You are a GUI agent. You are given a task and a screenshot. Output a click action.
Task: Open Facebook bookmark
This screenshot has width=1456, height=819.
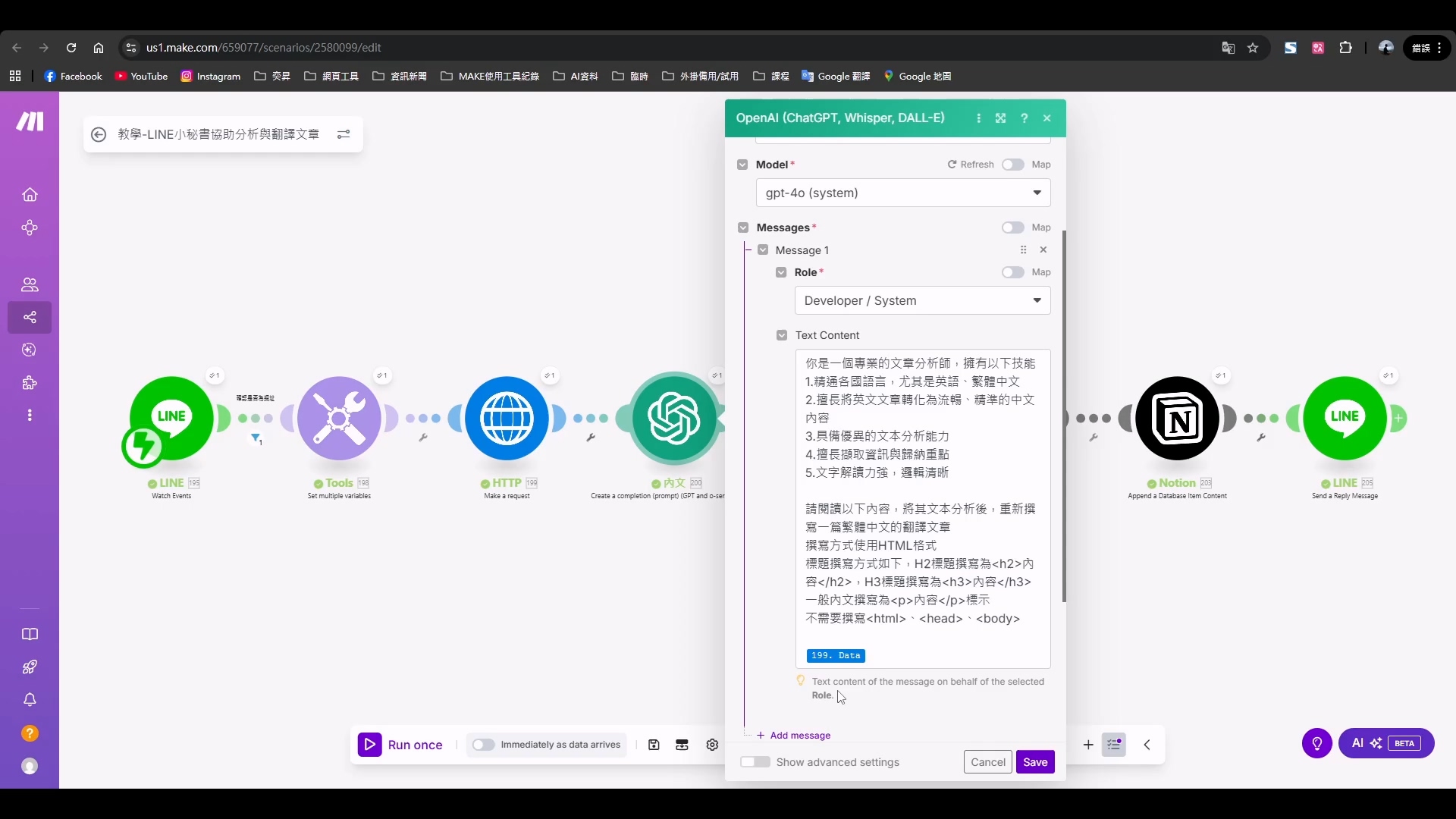pos(73,76)
